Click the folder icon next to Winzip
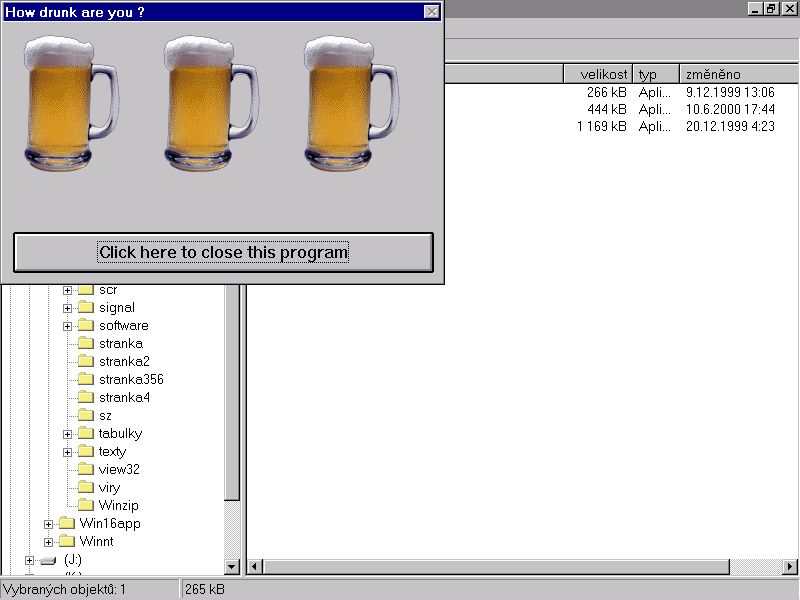Screen dimensions: 800x600 coord(85,506)
